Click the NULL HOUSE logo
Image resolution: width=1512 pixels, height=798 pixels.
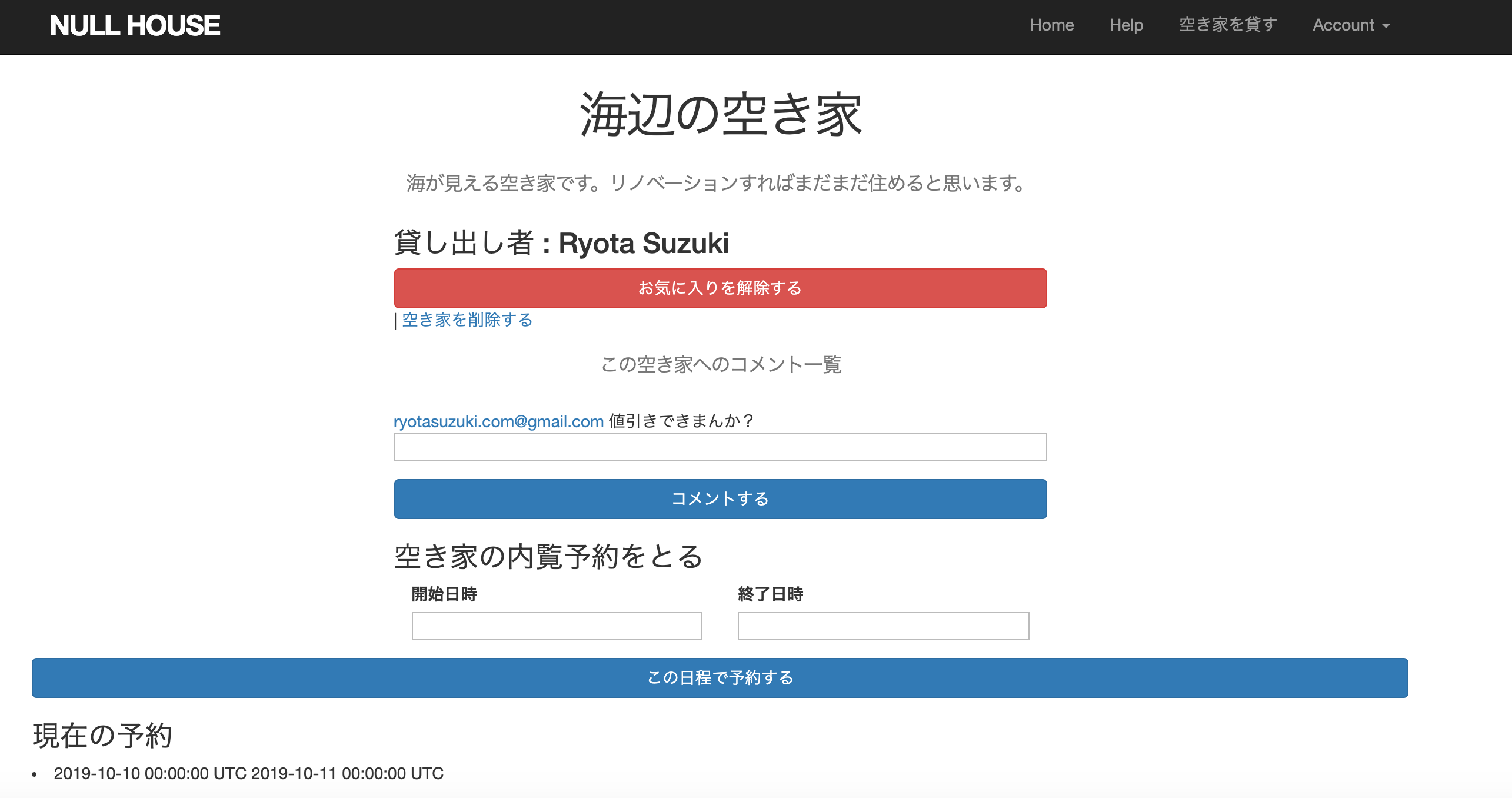pos(135,25)
